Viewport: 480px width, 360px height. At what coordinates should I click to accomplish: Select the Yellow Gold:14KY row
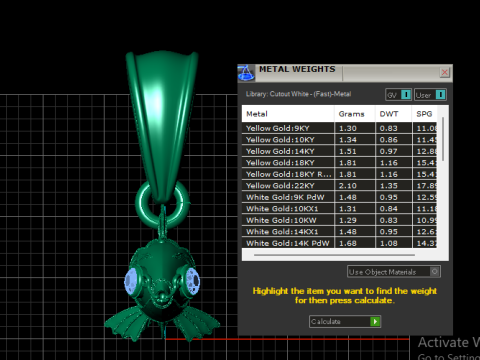point(339,151)
